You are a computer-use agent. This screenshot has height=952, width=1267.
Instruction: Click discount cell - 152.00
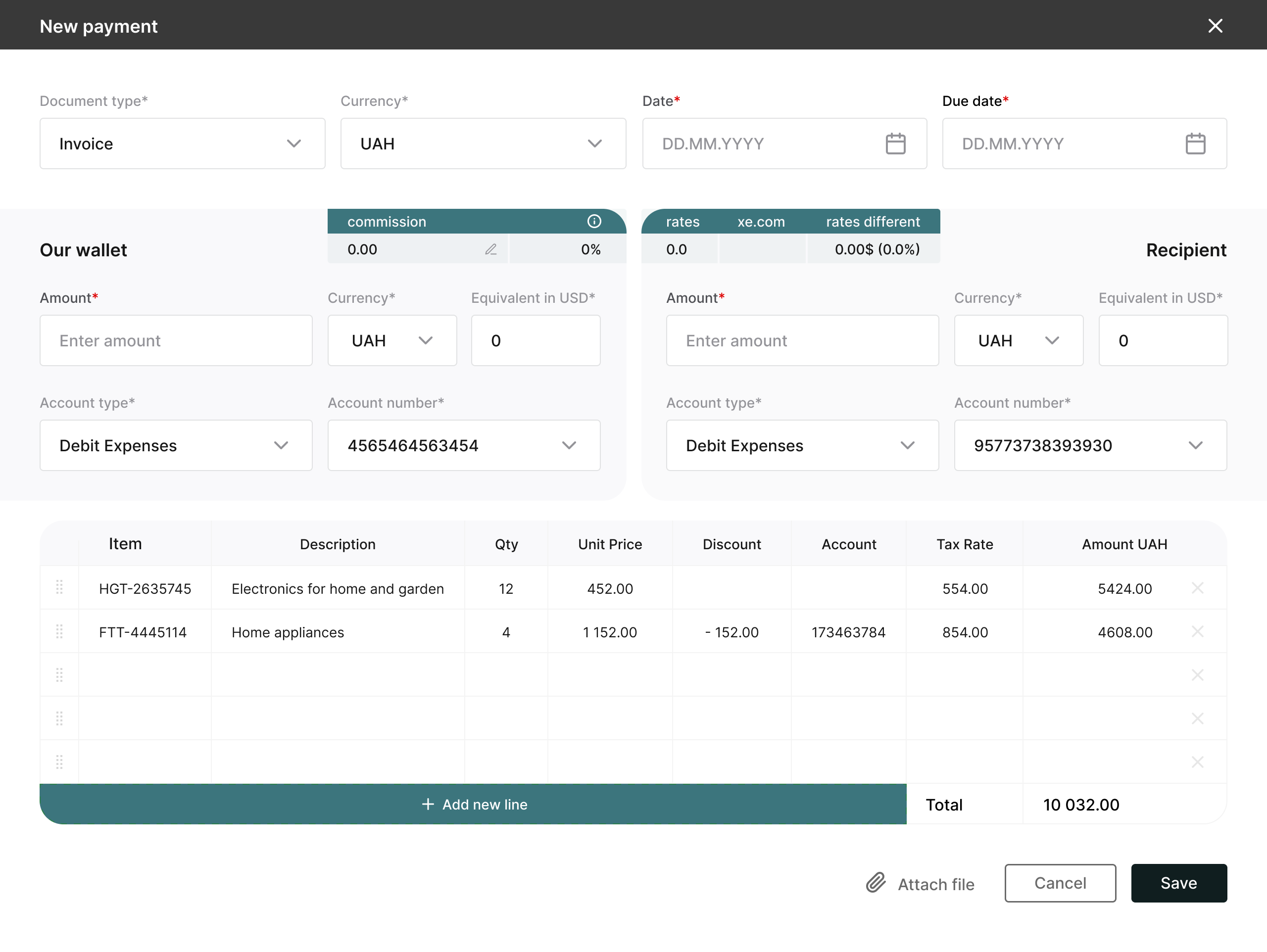click(731, 632)
